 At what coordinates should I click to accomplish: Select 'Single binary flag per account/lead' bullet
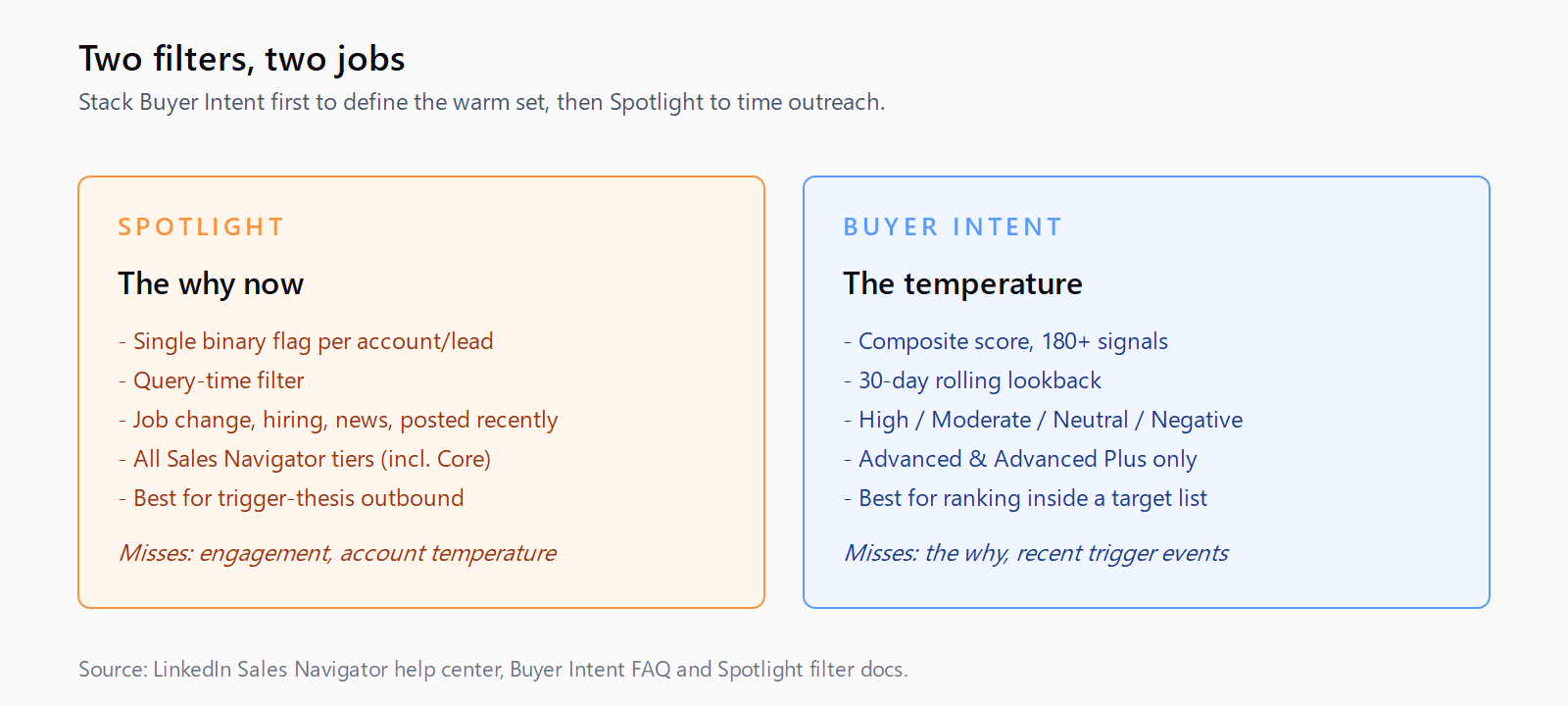(306, 341)
